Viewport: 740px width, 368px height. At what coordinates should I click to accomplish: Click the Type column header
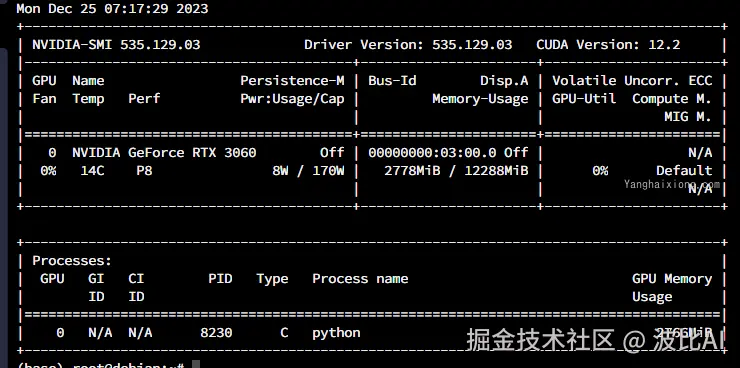pyautogui.click(x=272, y=279)
